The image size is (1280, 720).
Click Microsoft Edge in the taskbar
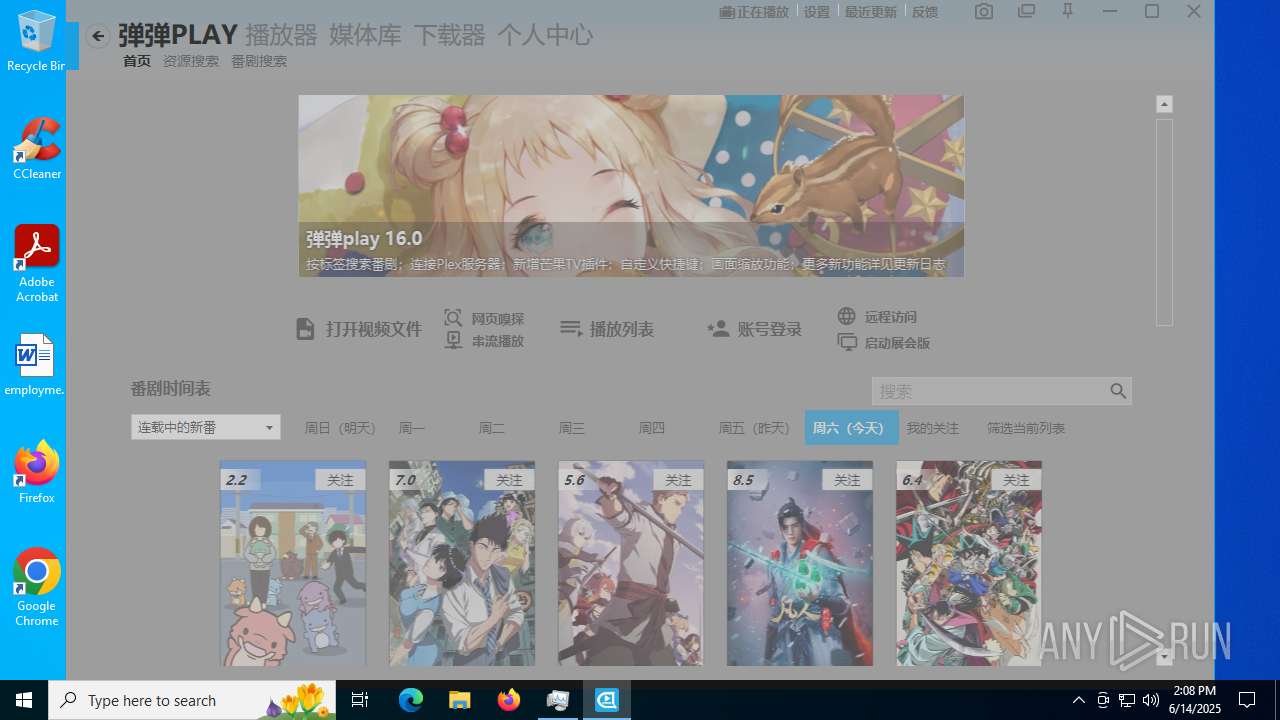[x=411, y=700]
